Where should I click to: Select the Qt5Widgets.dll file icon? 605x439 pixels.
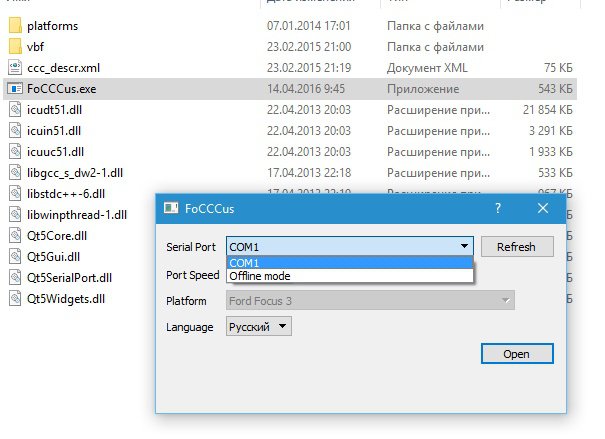tap(15, 299)
